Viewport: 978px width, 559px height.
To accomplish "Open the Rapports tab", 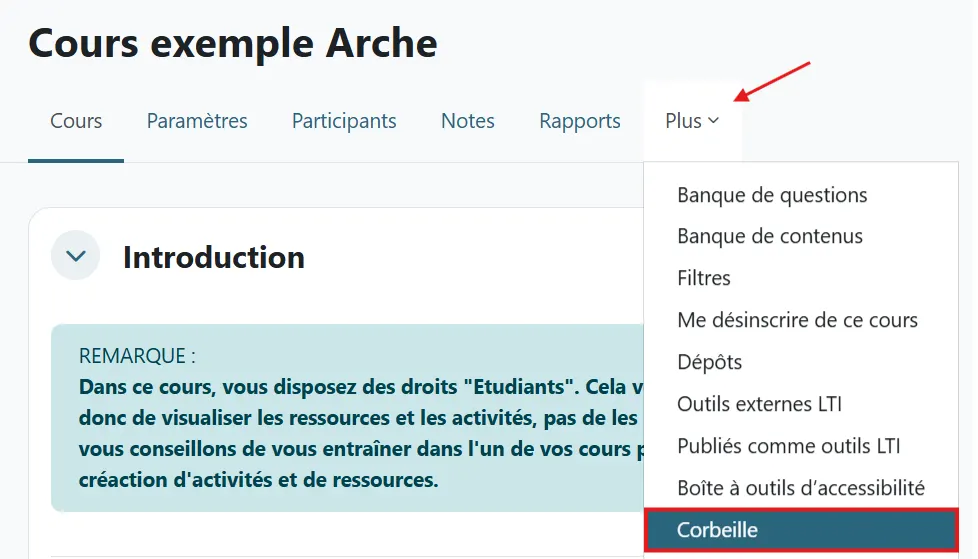I will tap(580, 120).
